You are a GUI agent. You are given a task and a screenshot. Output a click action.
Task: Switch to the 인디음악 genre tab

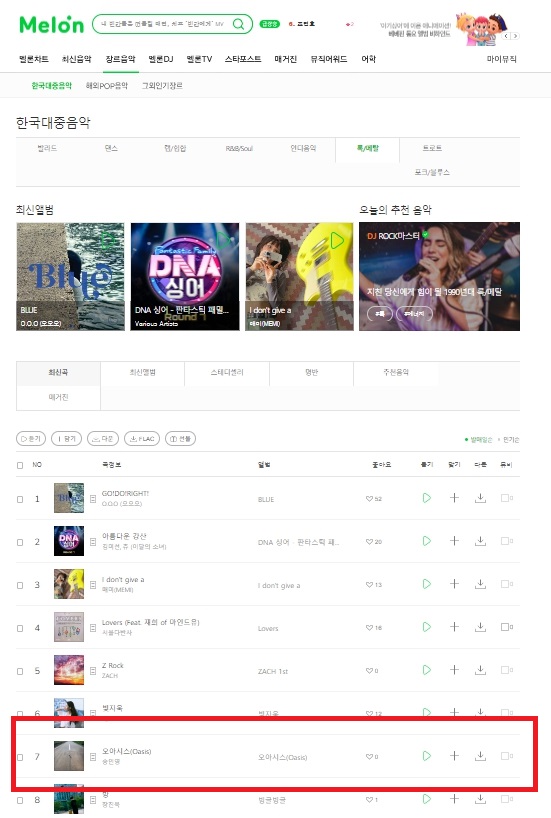coord(303,148)
